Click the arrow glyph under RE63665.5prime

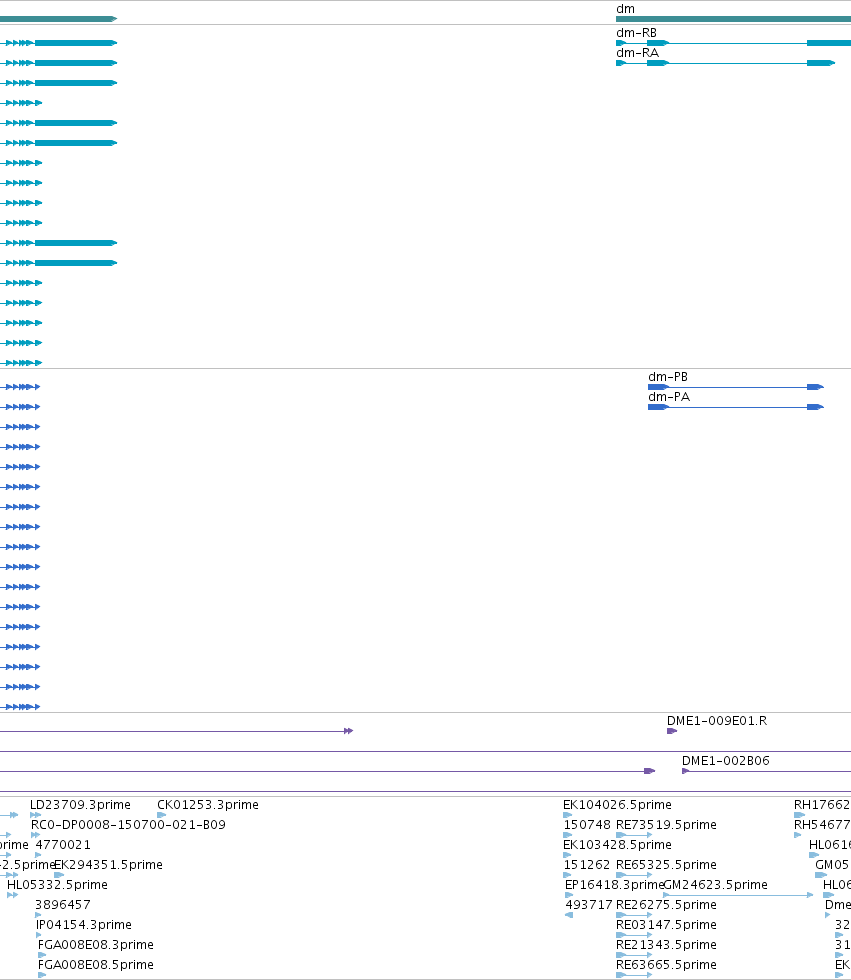coord(634,975)
